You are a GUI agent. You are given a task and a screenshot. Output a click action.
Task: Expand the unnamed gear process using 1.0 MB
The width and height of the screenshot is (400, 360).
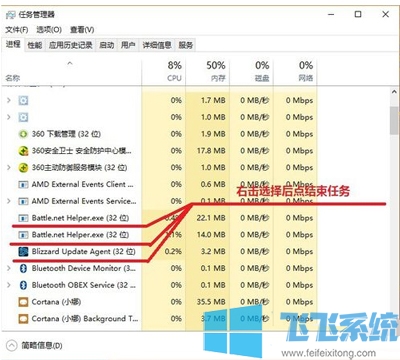tap(9, 117)
